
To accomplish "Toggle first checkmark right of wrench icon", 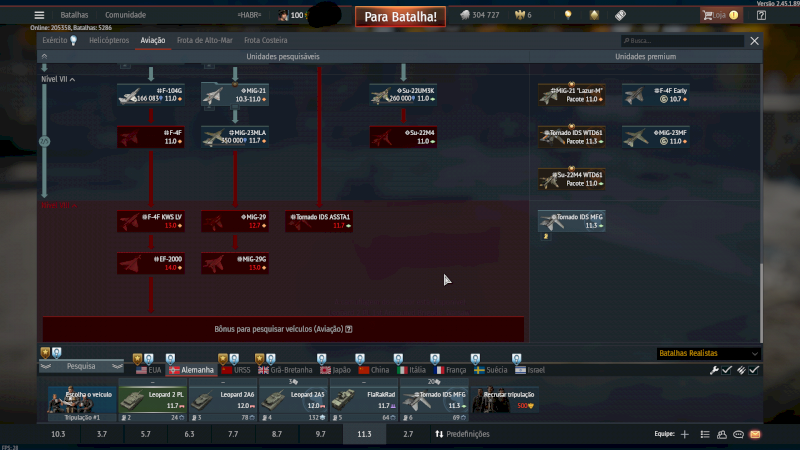I will 727,370.
